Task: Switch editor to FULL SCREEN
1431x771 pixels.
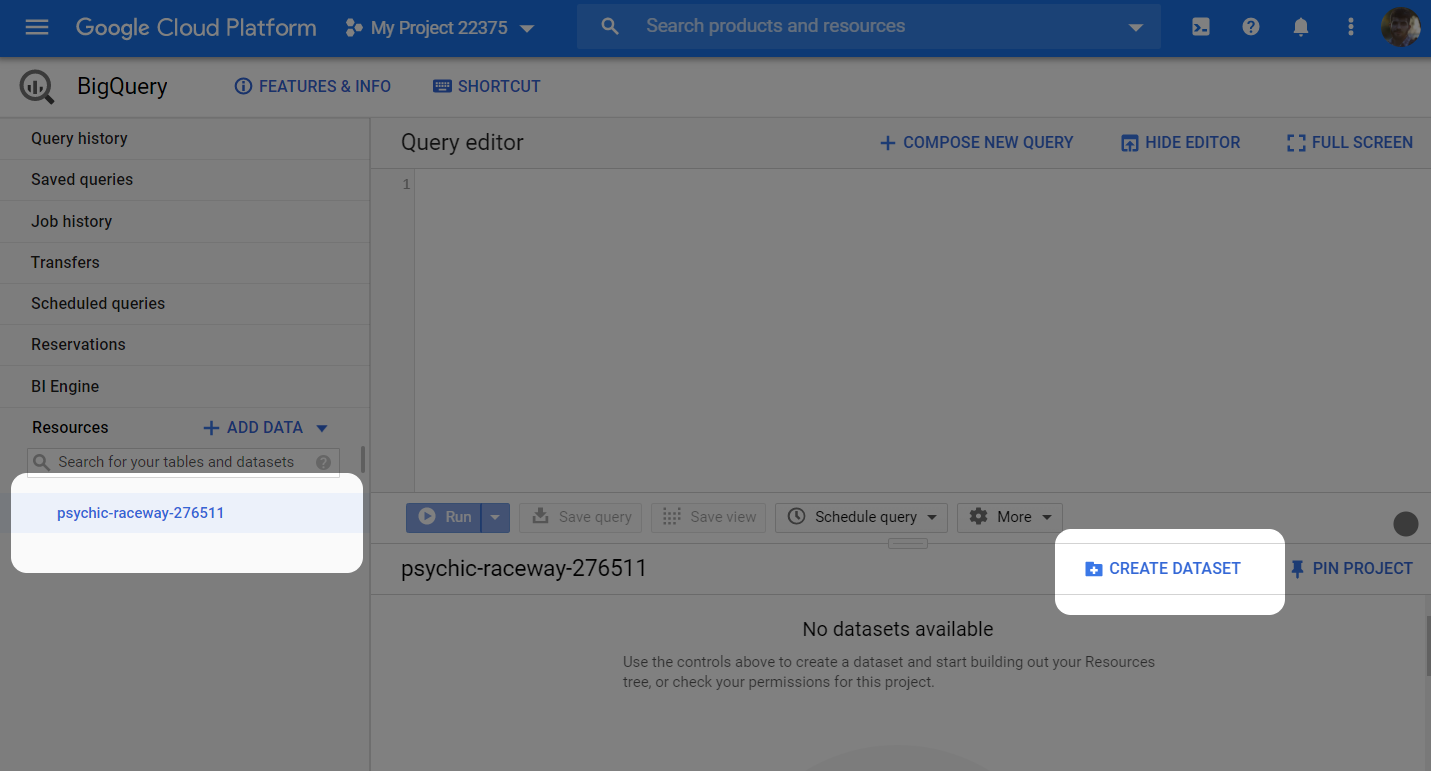Action: point(1350,143)
